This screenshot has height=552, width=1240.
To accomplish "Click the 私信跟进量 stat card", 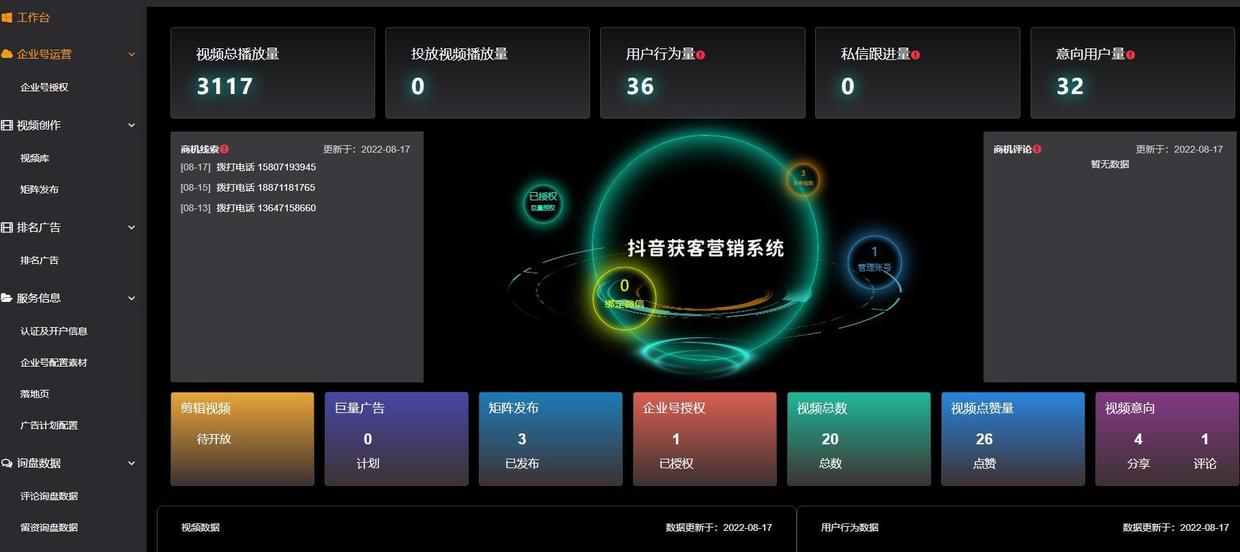I will (x=917, y=73).
